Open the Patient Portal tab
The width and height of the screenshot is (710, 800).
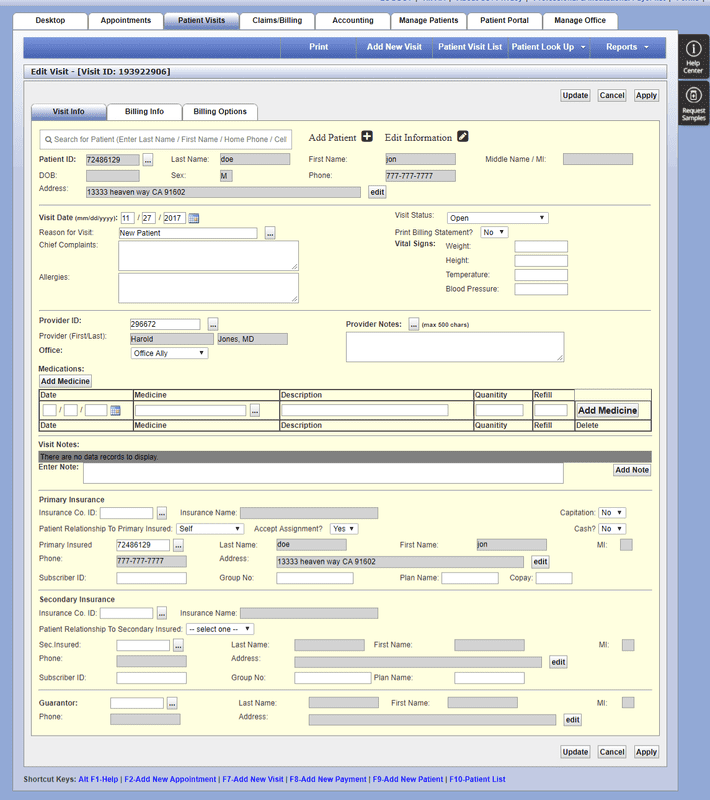504,21
